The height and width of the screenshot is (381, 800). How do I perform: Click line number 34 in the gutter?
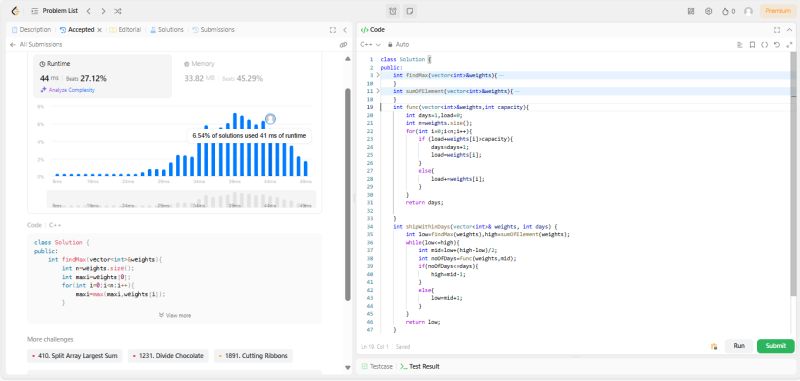(370, 226)
